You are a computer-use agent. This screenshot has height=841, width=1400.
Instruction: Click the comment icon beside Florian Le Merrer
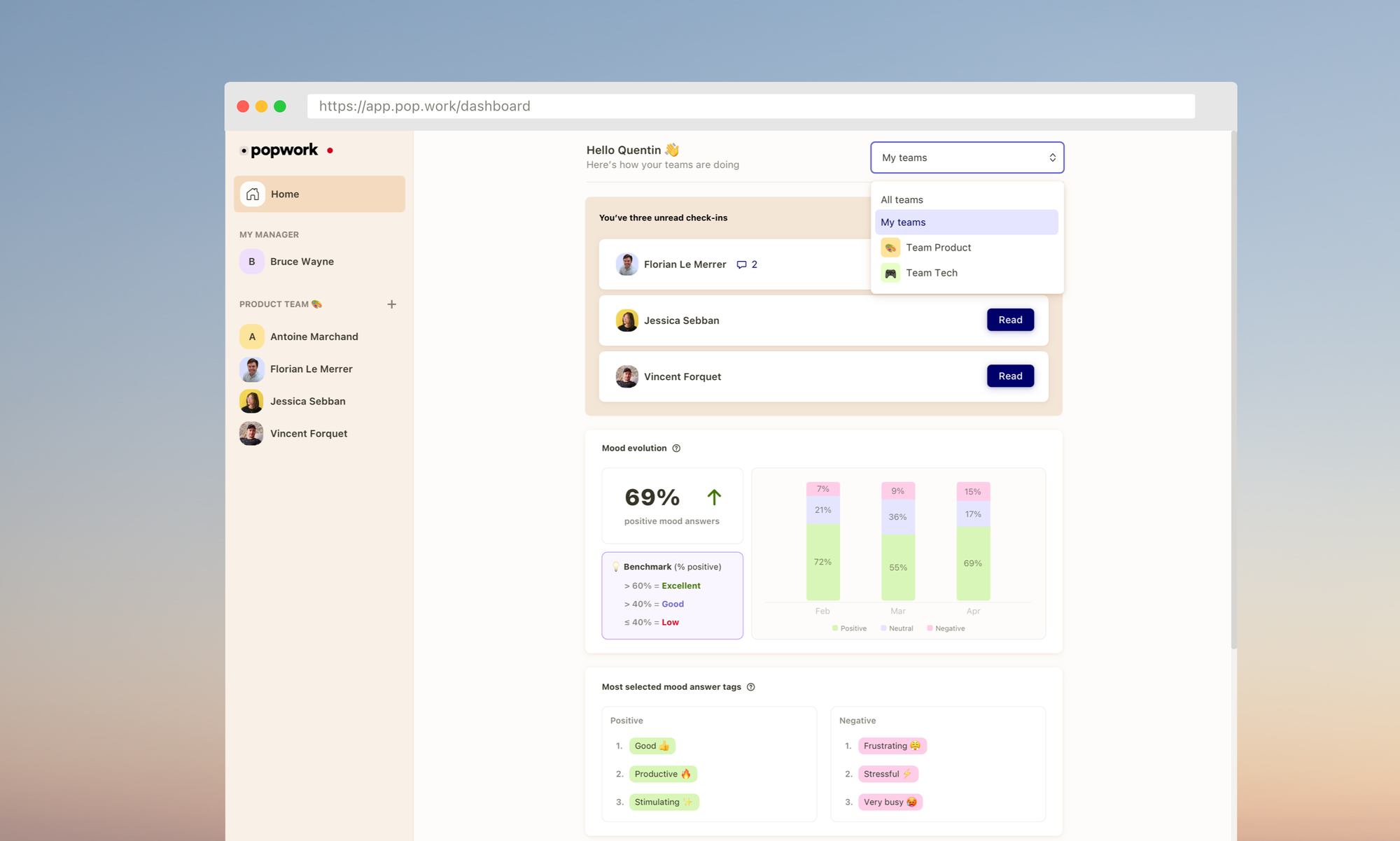click(741, 264)
